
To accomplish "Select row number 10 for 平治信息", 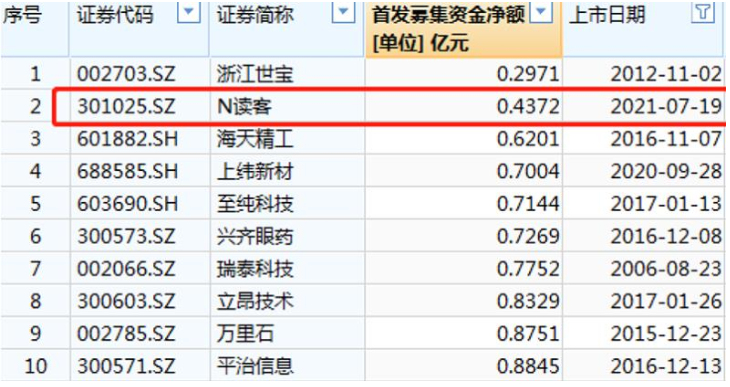I will pos(35,366).
